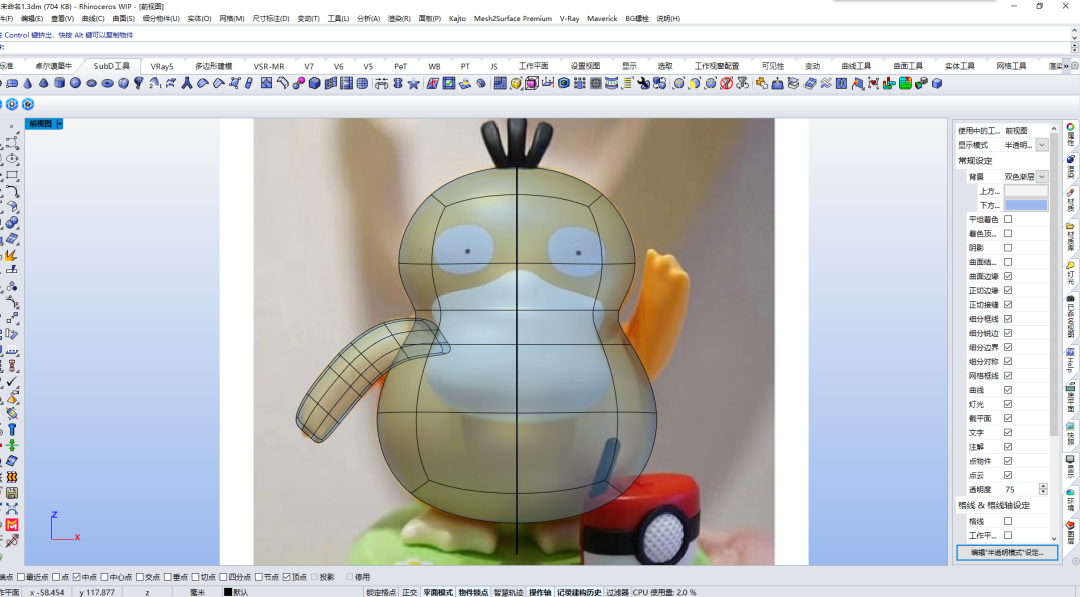Switch to the 多边形建模 toolbar tab
The height and width of the screenshot is (597, 1080).
click(214, 66)
